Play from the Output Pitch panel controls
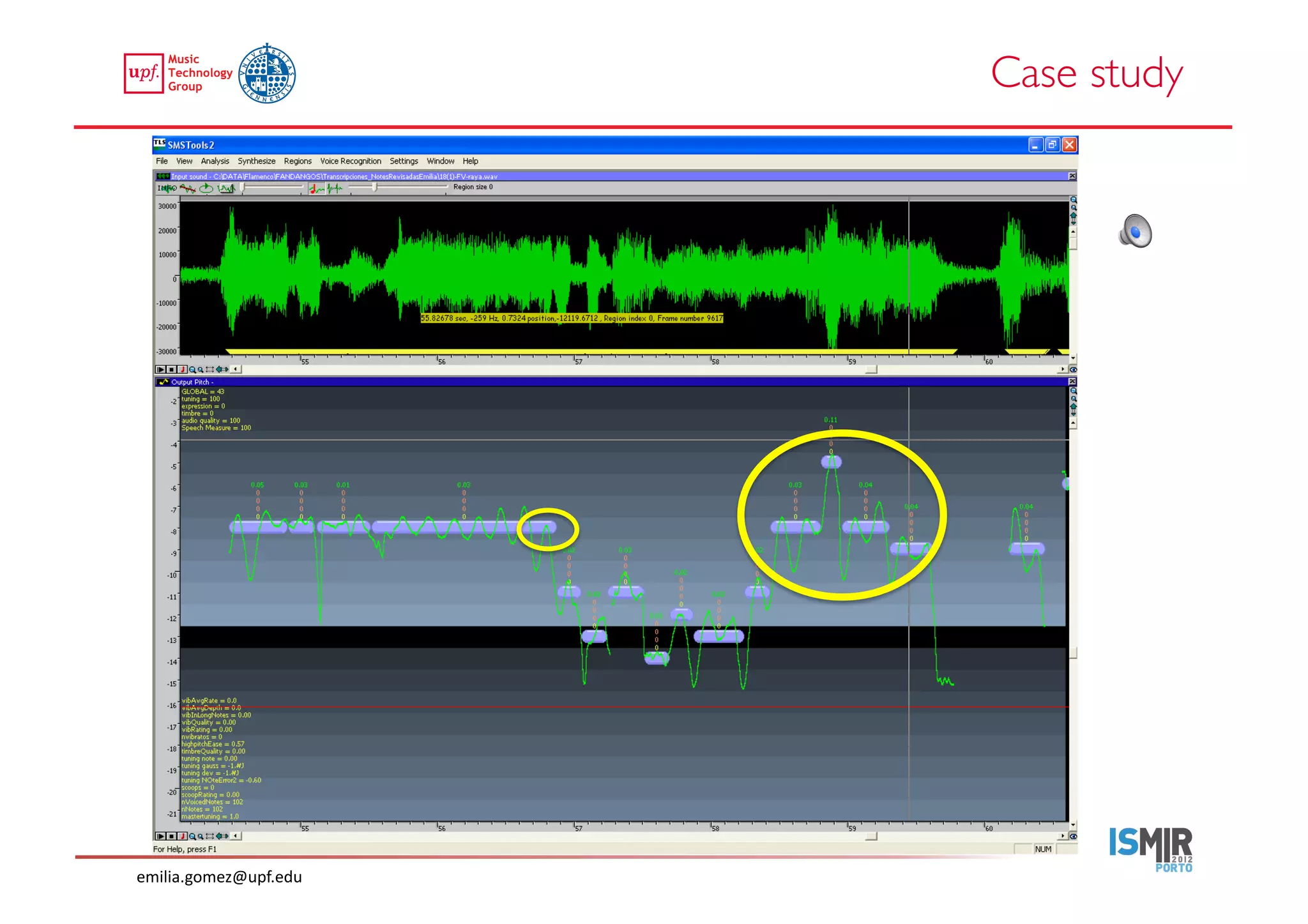 pyautogui.click(x=160, y=836)
